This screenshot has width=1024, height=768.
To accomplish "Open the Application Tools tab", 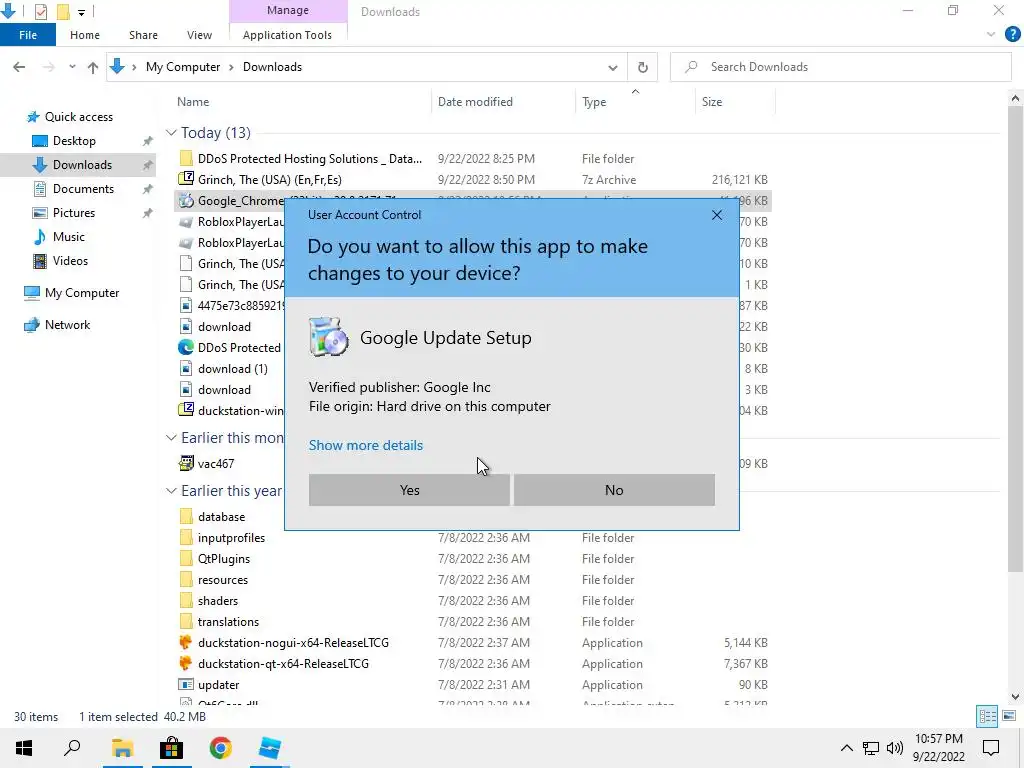I will (x=287, y=35).
